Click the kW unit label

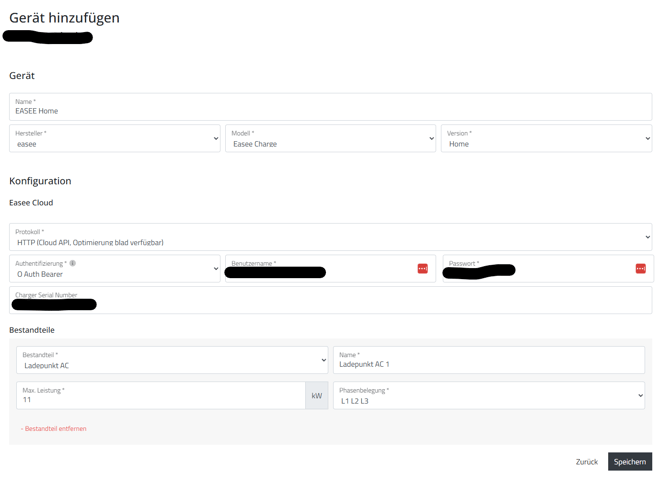[317, 396]
